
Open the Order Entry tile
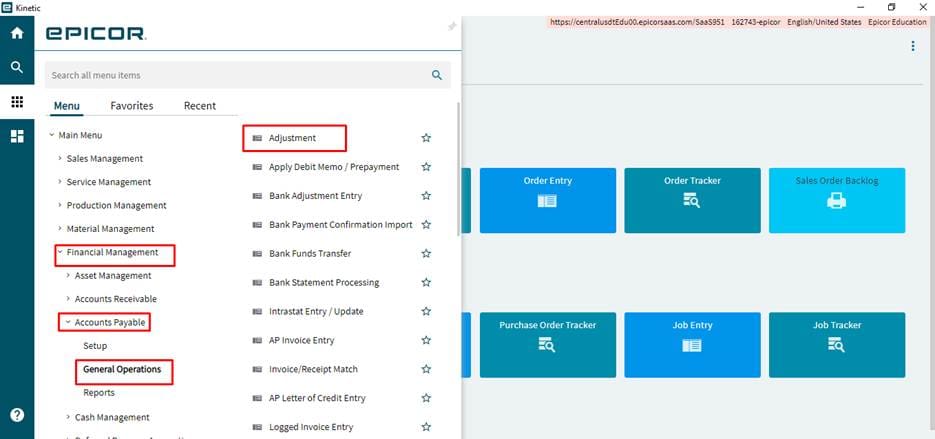[x=547, y=200]
